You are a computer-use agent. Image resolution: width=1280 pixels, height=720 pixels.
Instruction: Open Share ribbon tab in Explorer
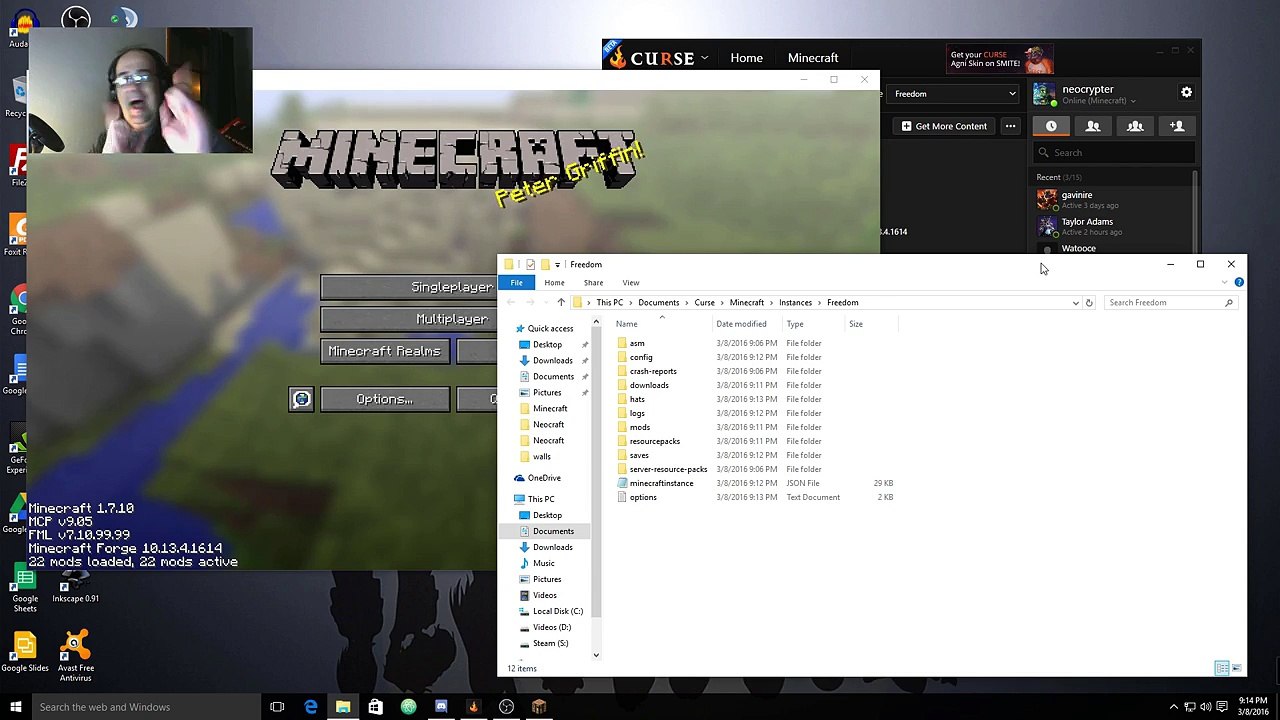point(593,283)
